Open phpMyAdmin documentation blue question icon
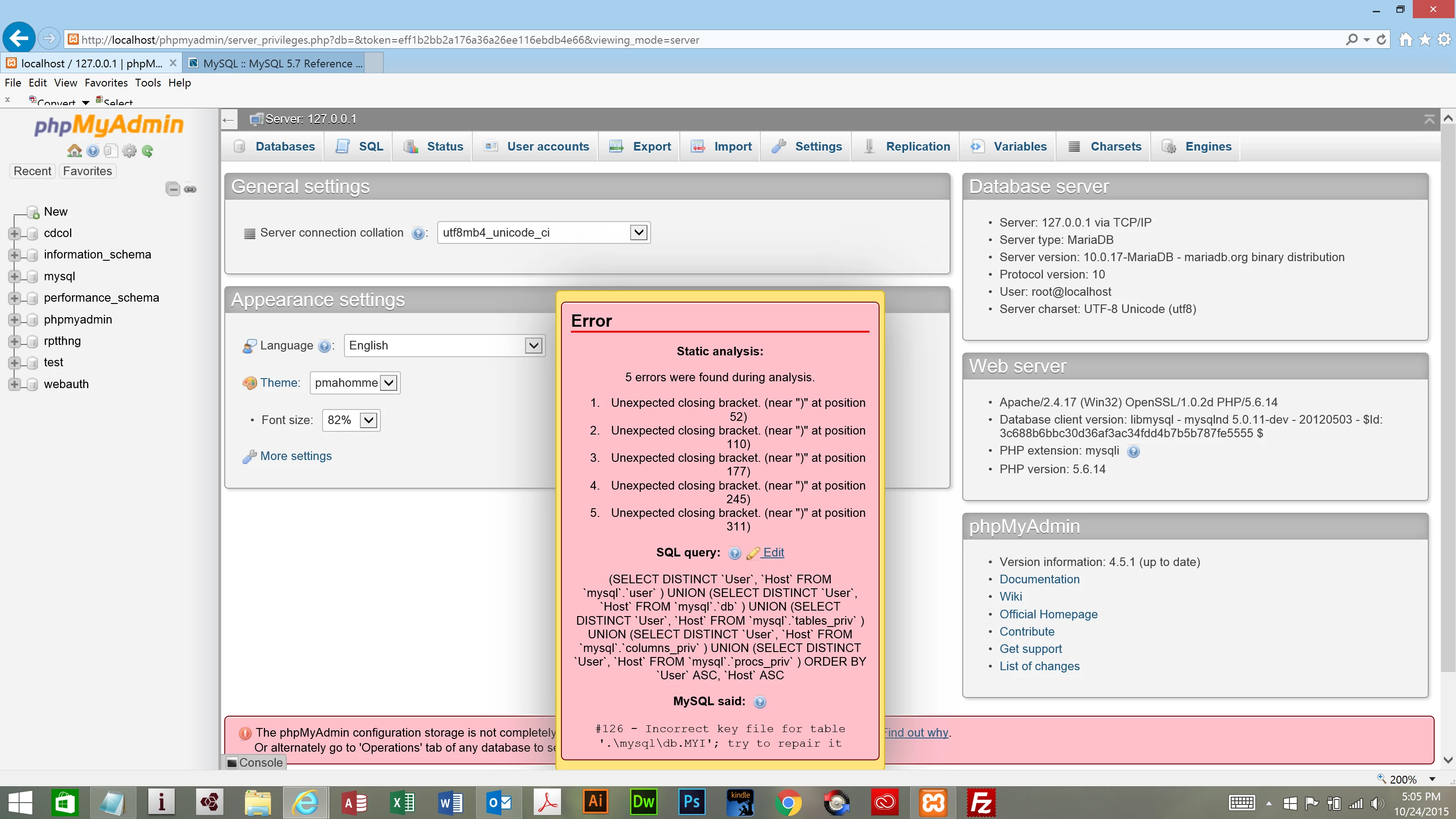Screen dimensions: 1456x819 click(x=93, y=151)
